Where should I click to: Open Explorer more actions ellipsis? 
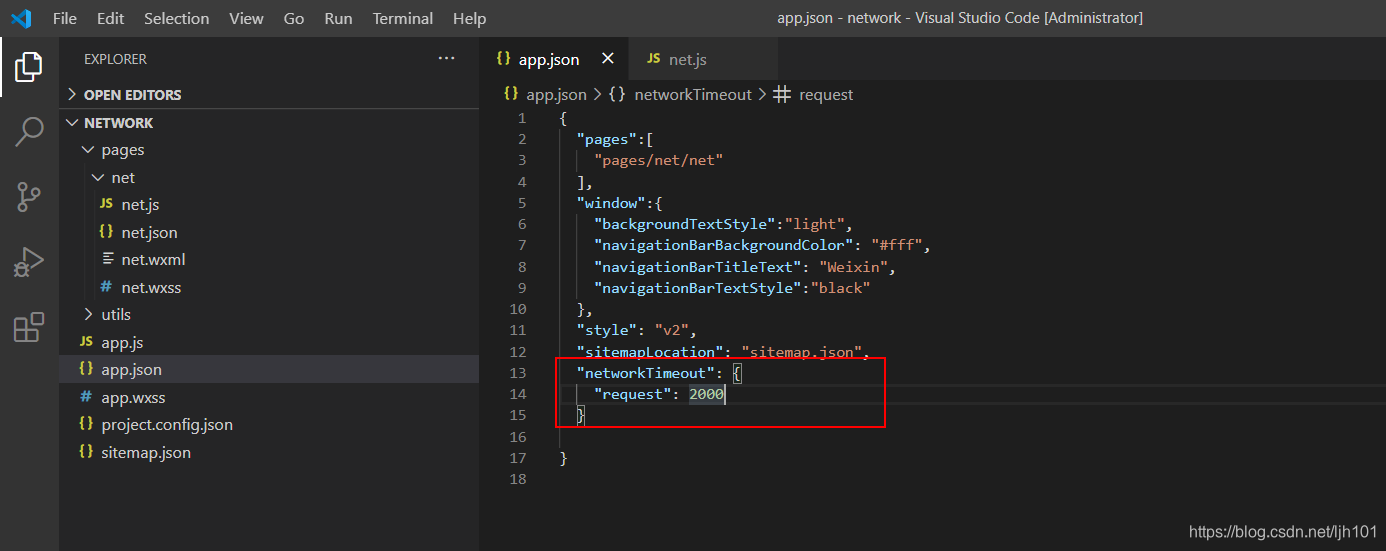(447, 59)
